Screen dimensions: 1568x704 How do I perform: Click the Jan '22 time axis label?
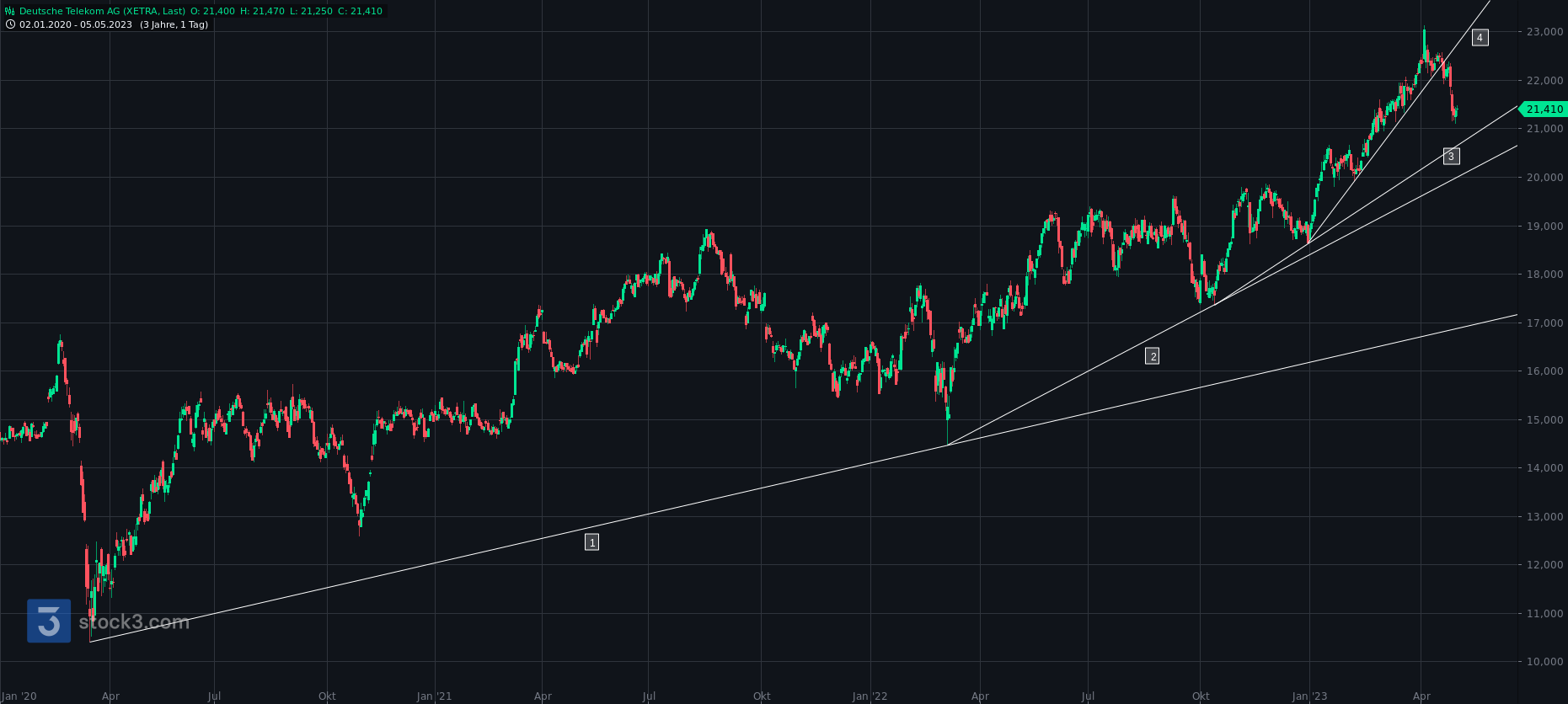click(870, 696)
